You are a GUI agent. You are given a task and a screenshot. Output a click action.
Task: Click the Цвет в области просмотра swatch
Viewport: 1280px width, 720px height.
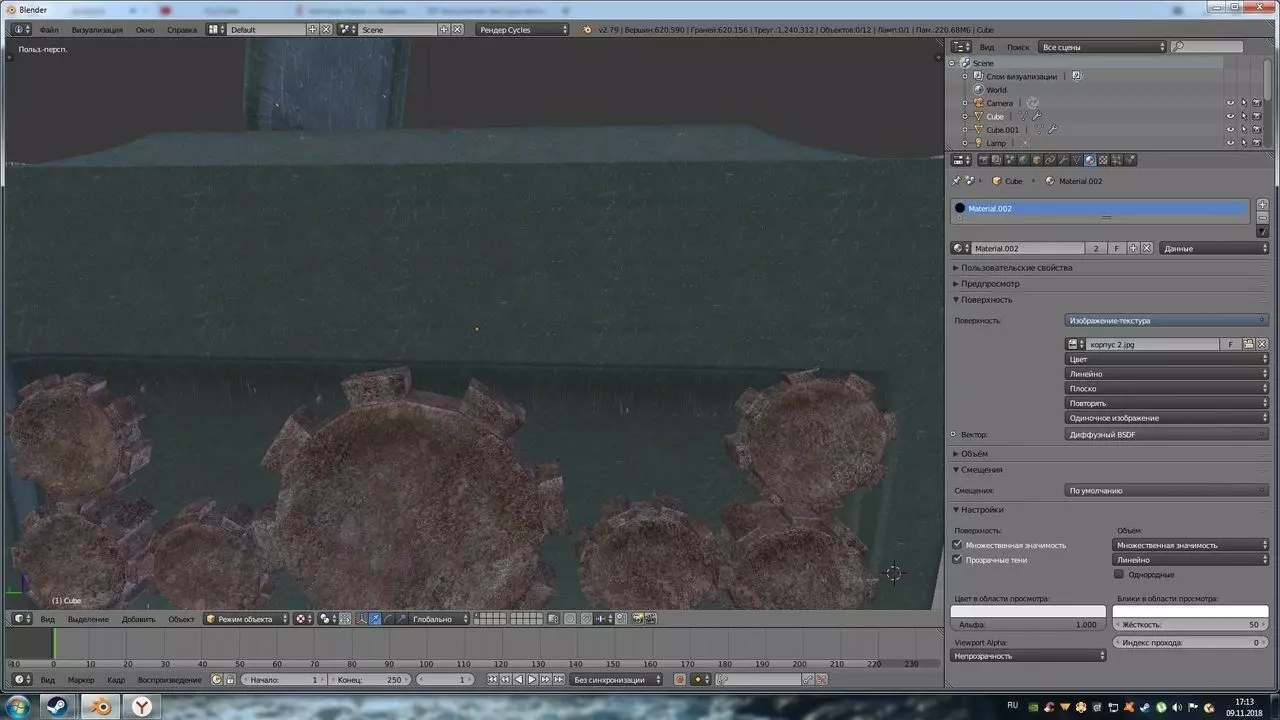point(1028,611)
